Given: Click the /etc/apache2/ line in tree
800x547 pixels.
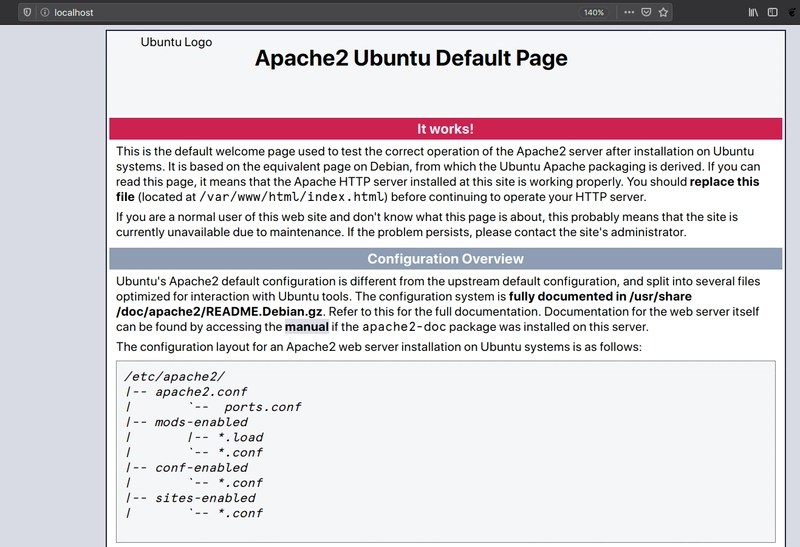Looking at the screenshot, I should point(174,377).
